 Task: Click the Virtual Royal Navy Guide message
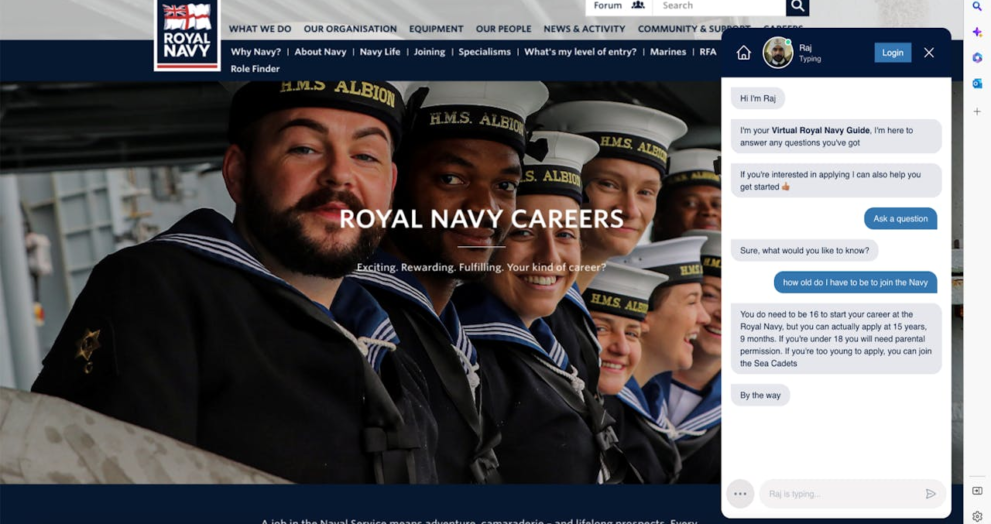(x=836, y=137)
